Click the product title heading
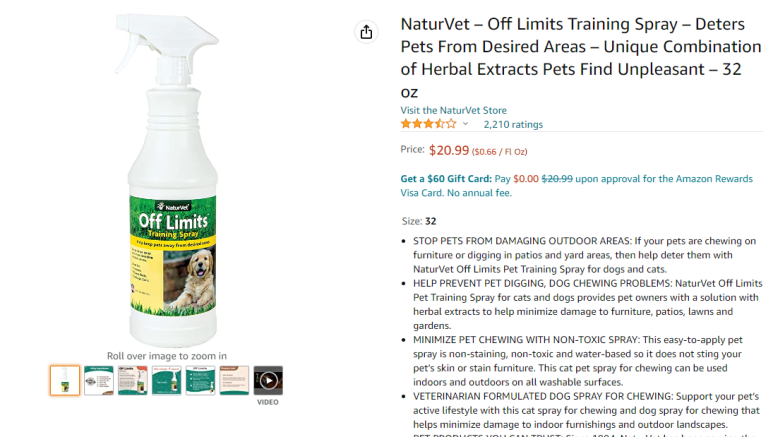Viewport: 773px width, 437px height. 581,58
